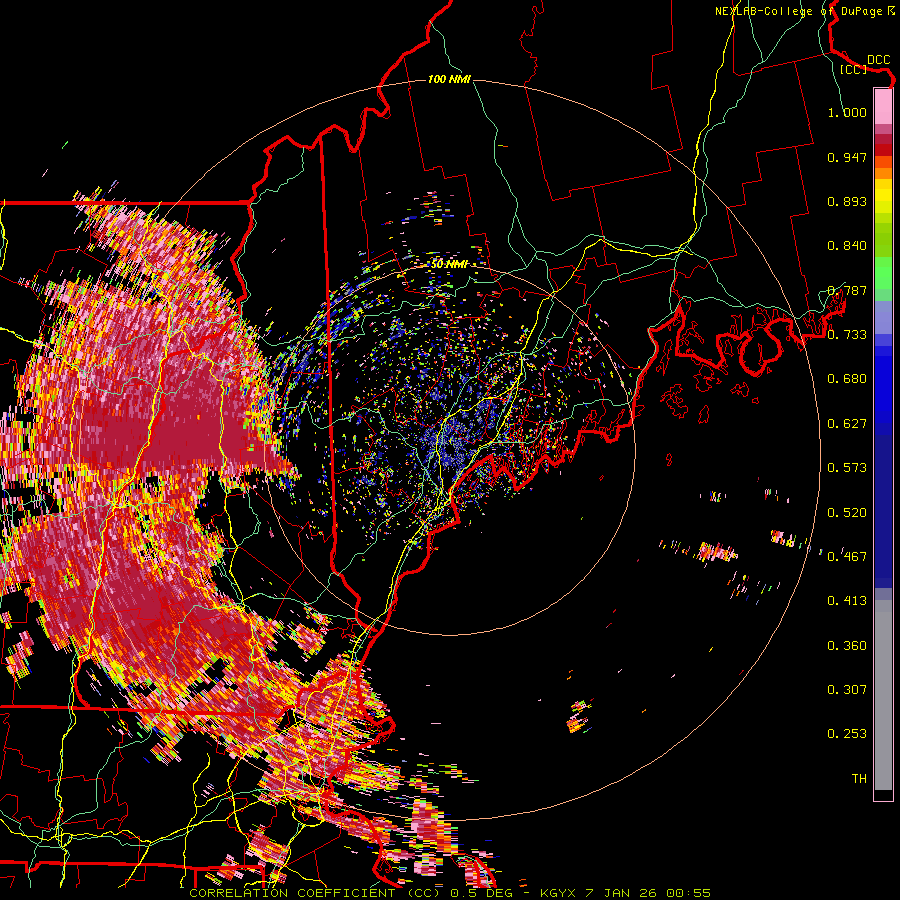This screenshot has height=900, width=900.
Task: Select the 0.893 legend value
Action: [847, 201]
